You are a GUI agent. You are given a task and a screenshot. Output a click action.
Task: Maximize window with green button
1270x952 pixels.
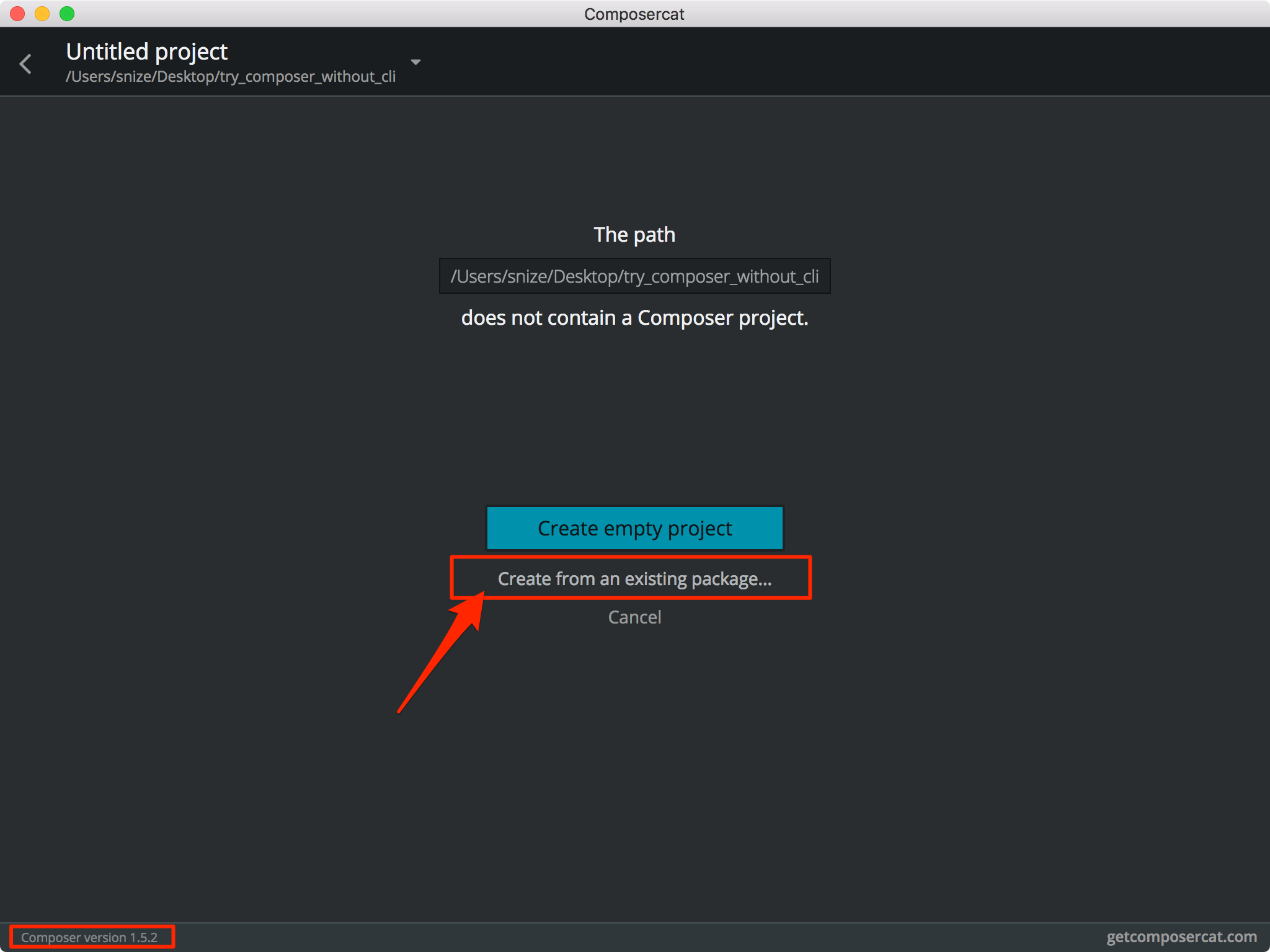click(67, 14)
